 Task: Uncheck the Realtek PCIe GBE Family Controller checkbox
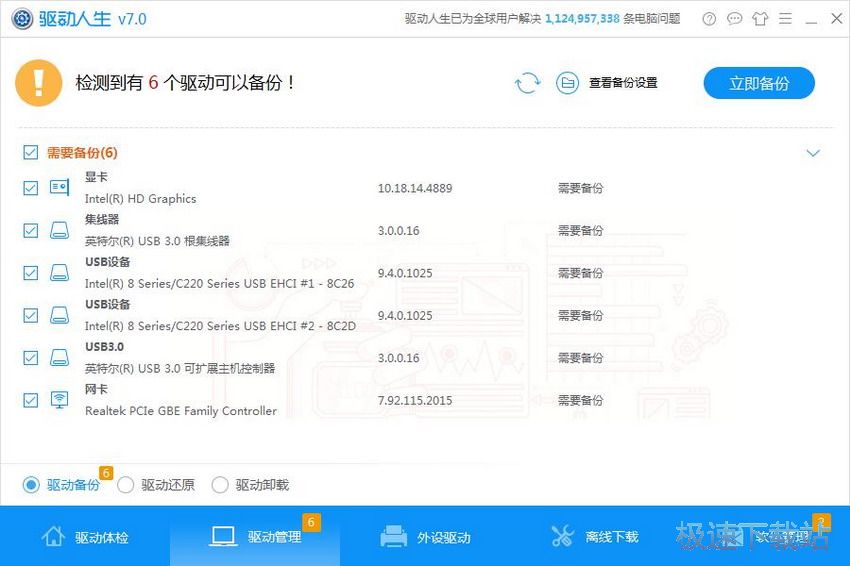[x=31, y=400]
